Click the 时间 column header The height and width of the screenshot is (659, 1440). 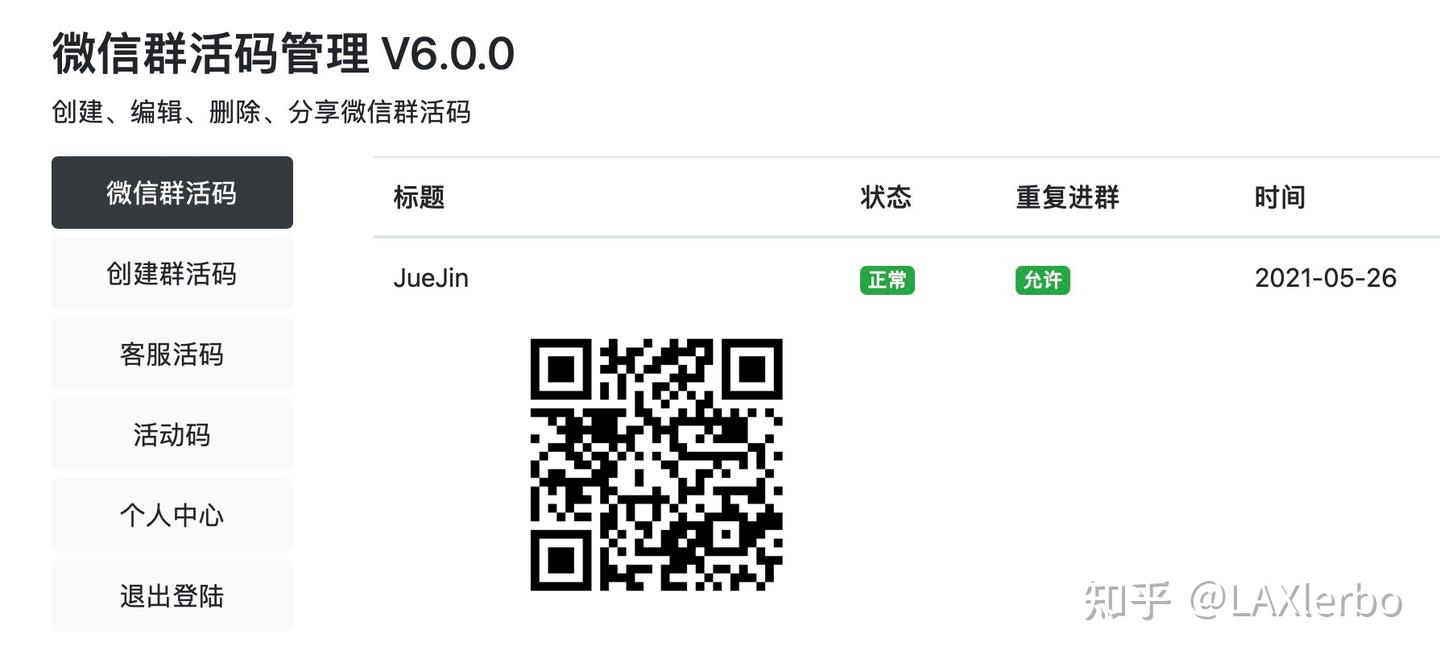(x=1280, y=197)
